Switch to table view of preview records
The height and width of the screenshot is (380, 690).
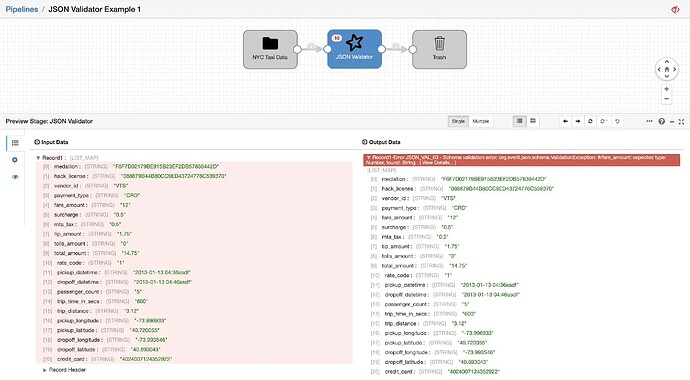[533, 121]
